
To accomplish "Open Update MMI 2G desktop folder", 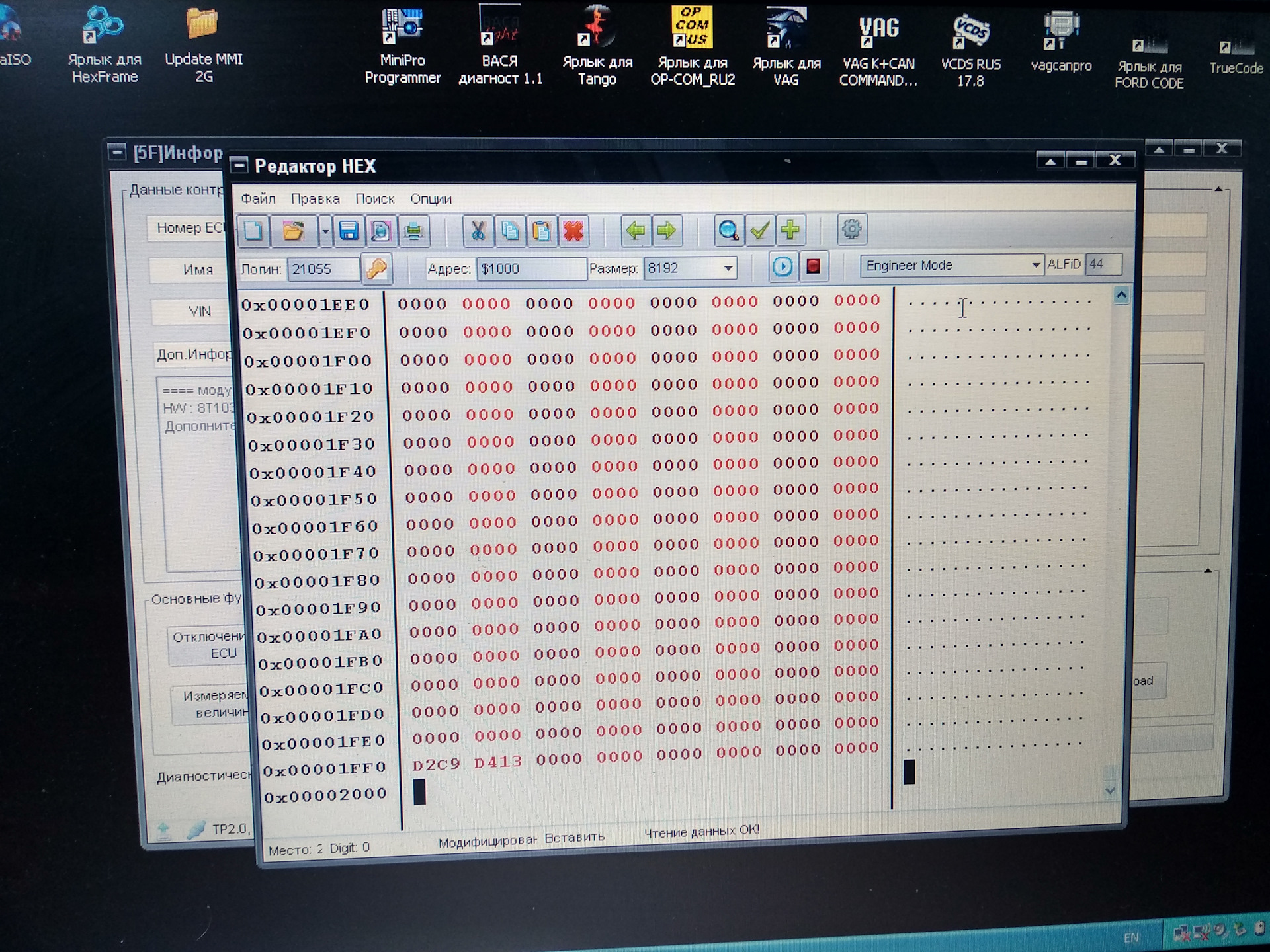I will click(x=203, y=45).
